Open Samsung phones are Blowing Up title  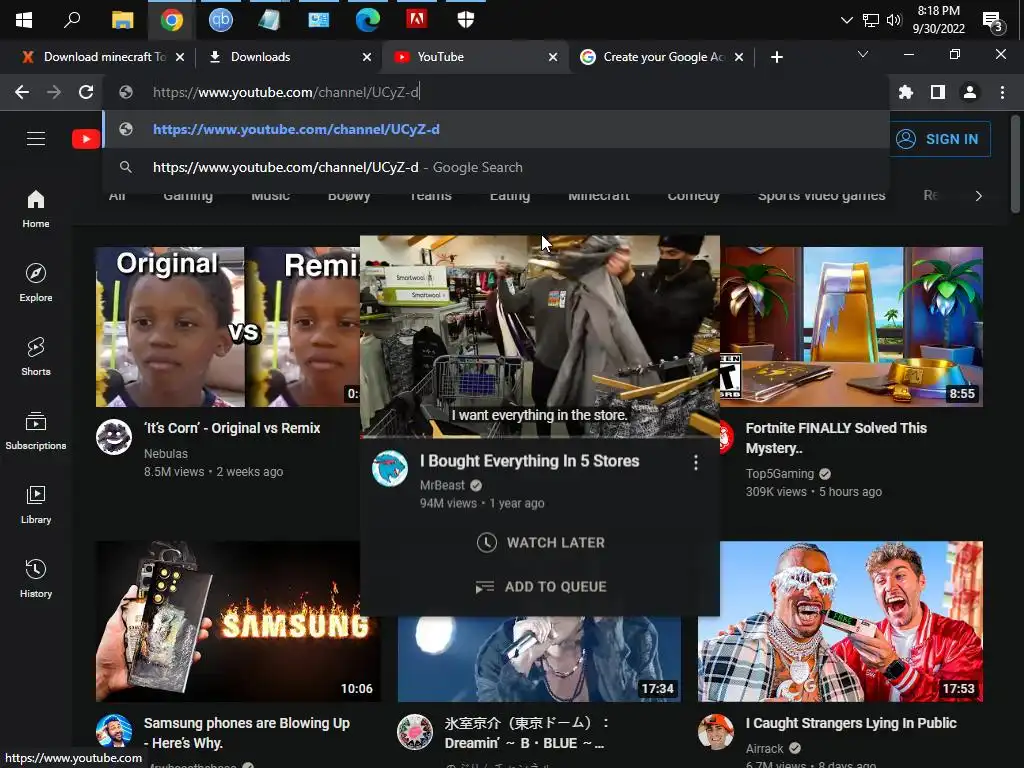[x=247, y=733]
